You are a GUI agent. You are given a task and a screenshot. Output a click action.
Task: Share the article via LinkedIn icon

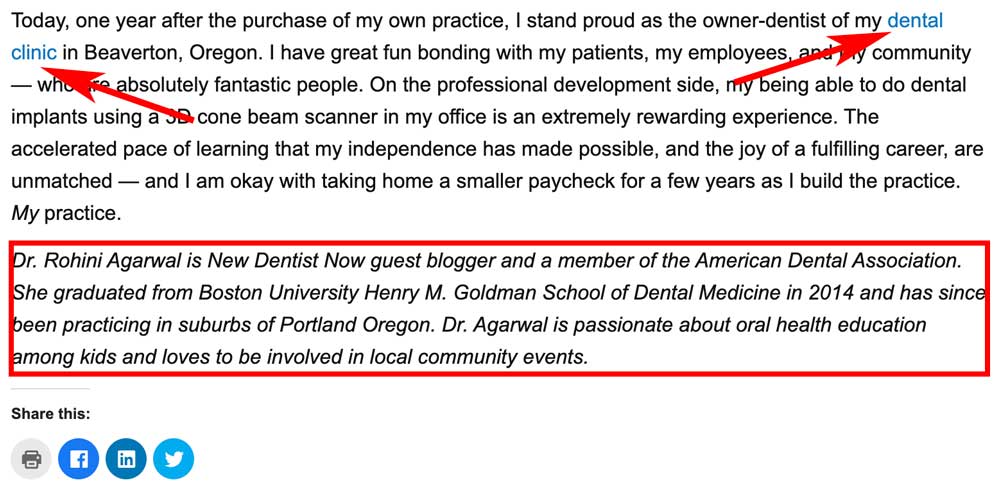point(126,459)
